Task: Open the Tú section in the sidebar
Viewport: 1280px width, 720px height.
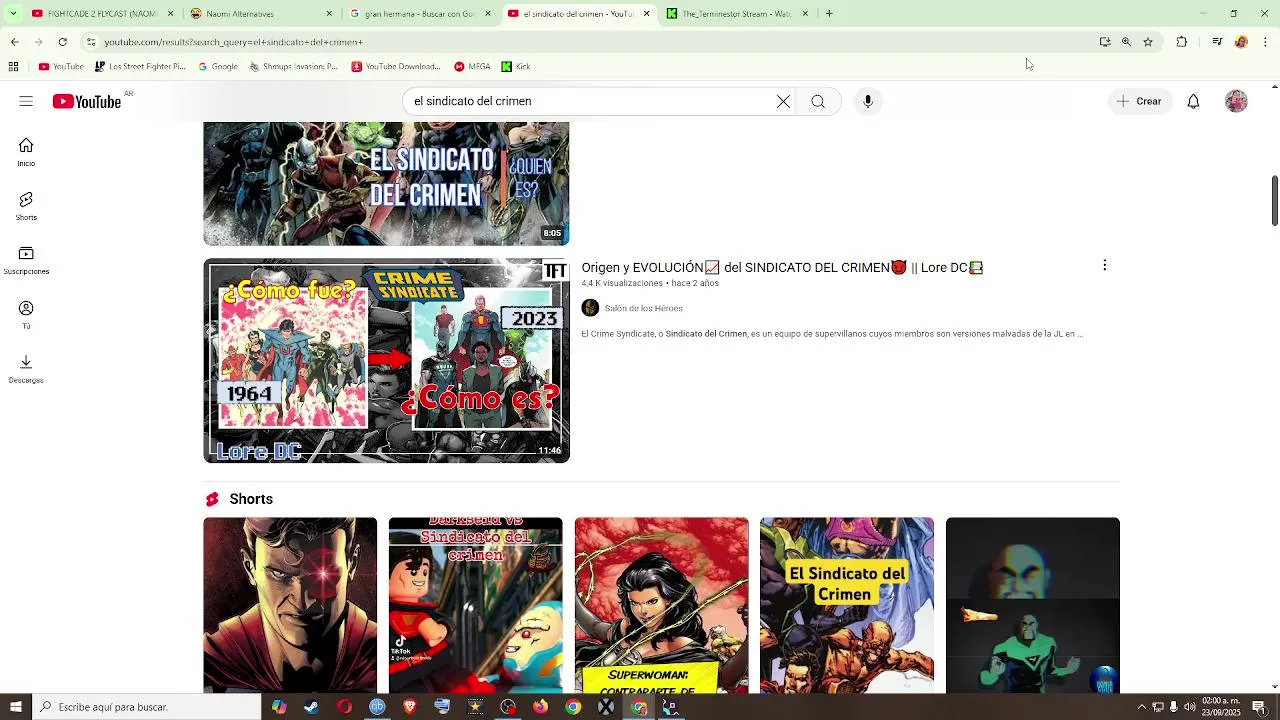Action: tap(26, 315)
